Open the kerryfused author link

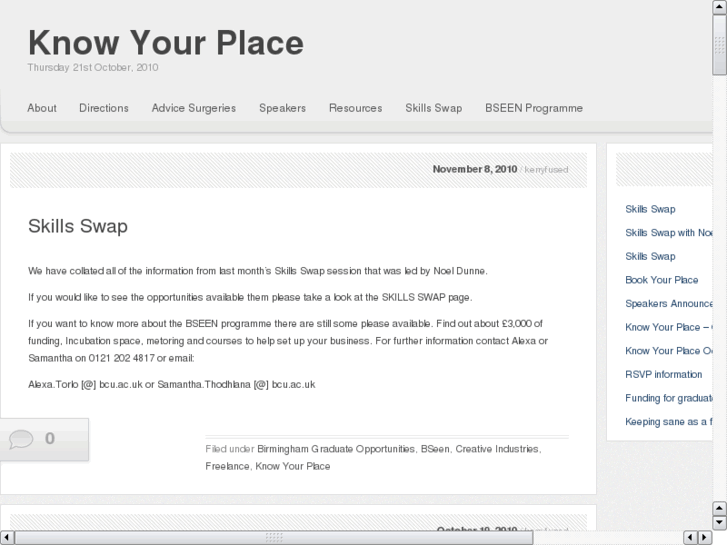546,170
